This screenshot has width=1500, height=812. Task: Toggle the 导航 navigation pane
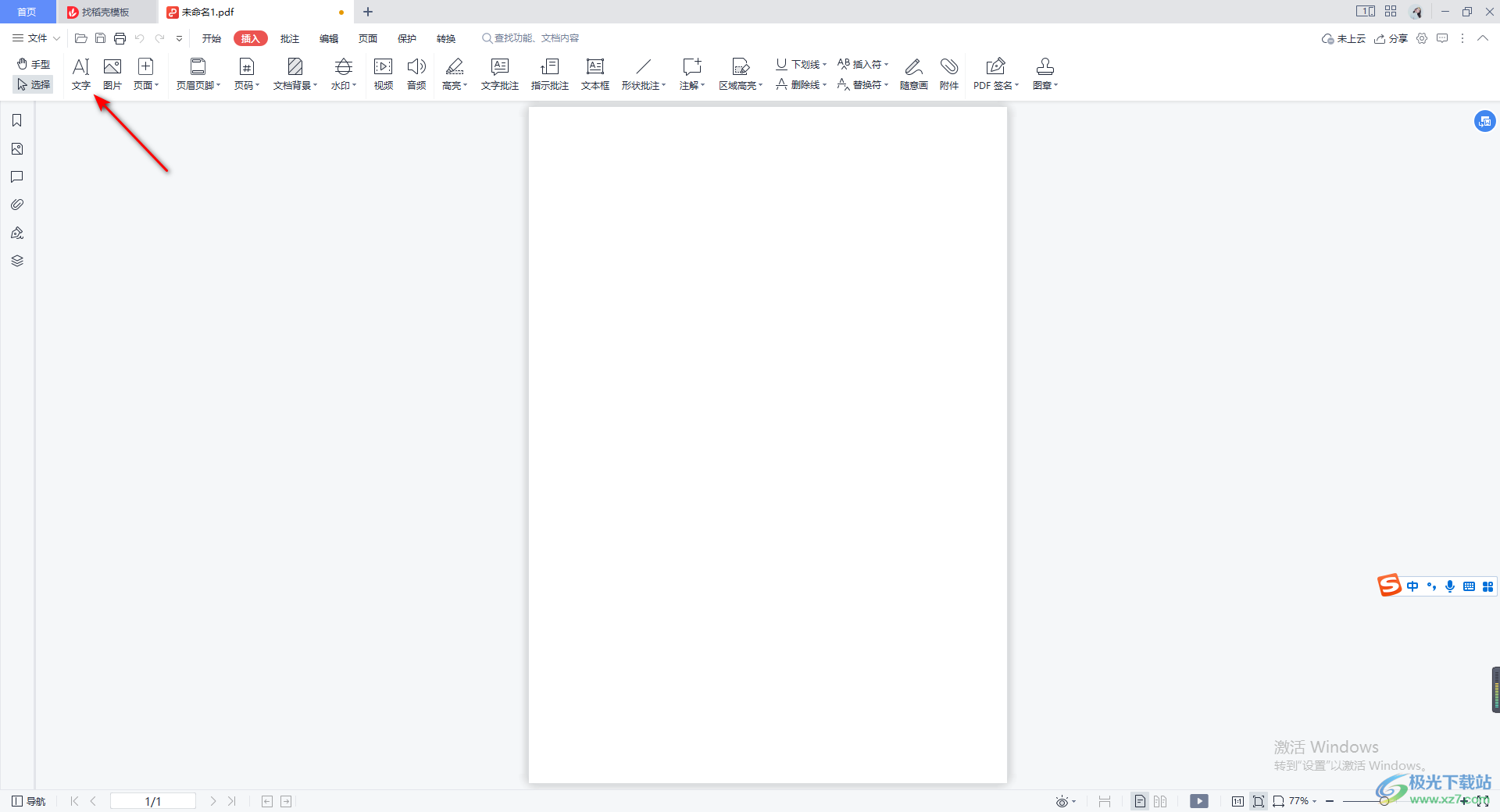point(29,801)
